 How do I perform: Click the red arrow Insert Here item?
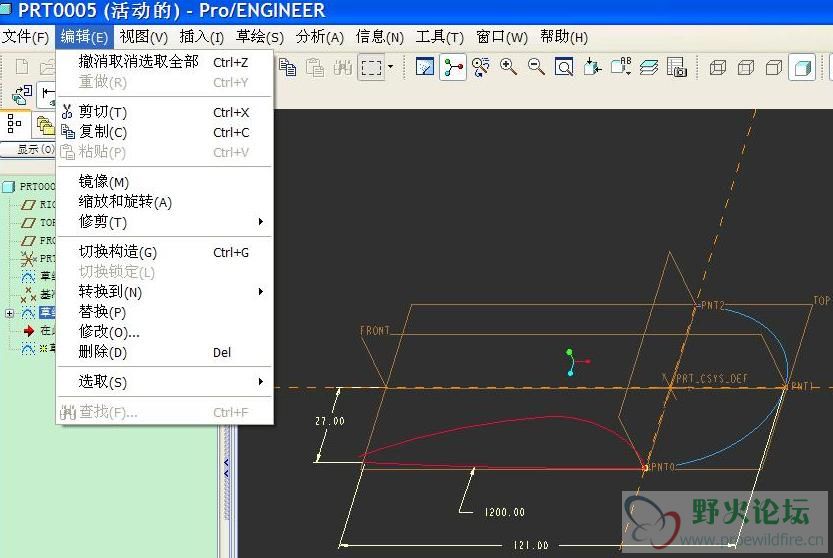[37, 331]
